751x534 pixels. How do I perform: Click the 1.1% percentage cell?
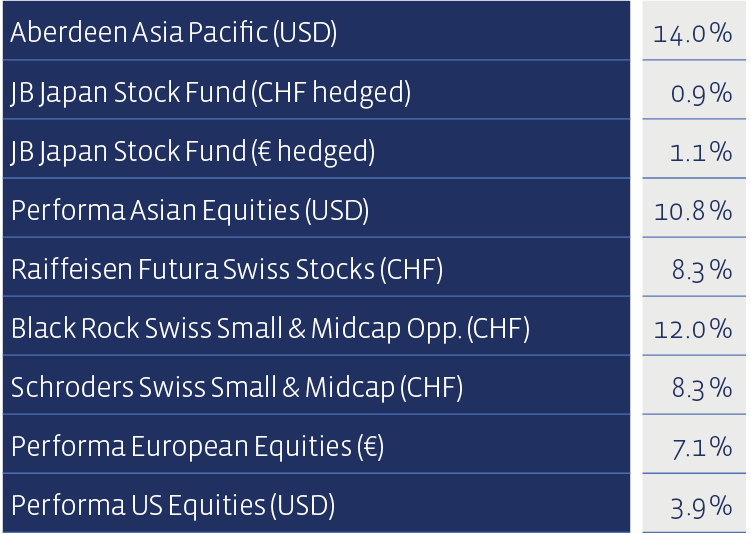click(x=694, y=148)
